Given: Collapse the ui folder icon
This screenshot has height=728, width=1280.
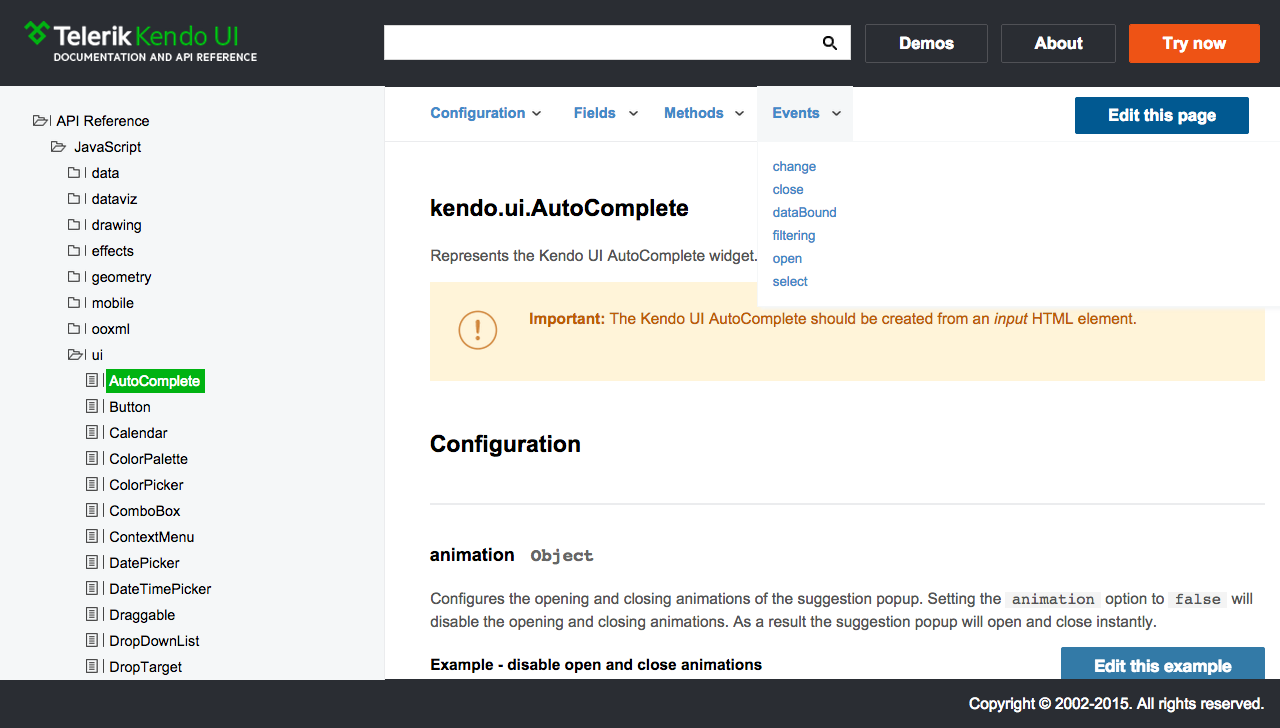Looking at the screenshot, I should [x=75, y=355].
